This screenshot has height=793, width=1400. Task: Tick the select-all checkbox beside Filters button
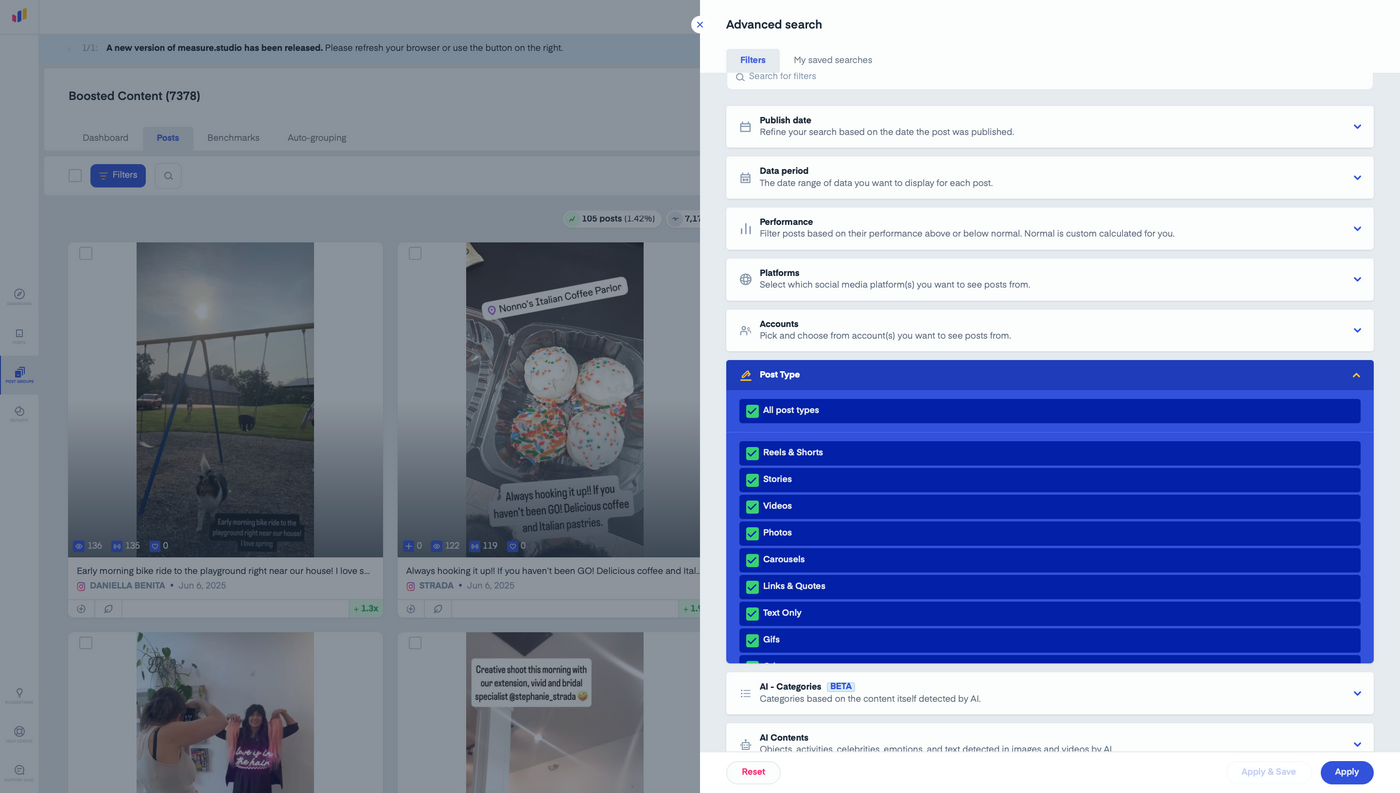point(75,176)
